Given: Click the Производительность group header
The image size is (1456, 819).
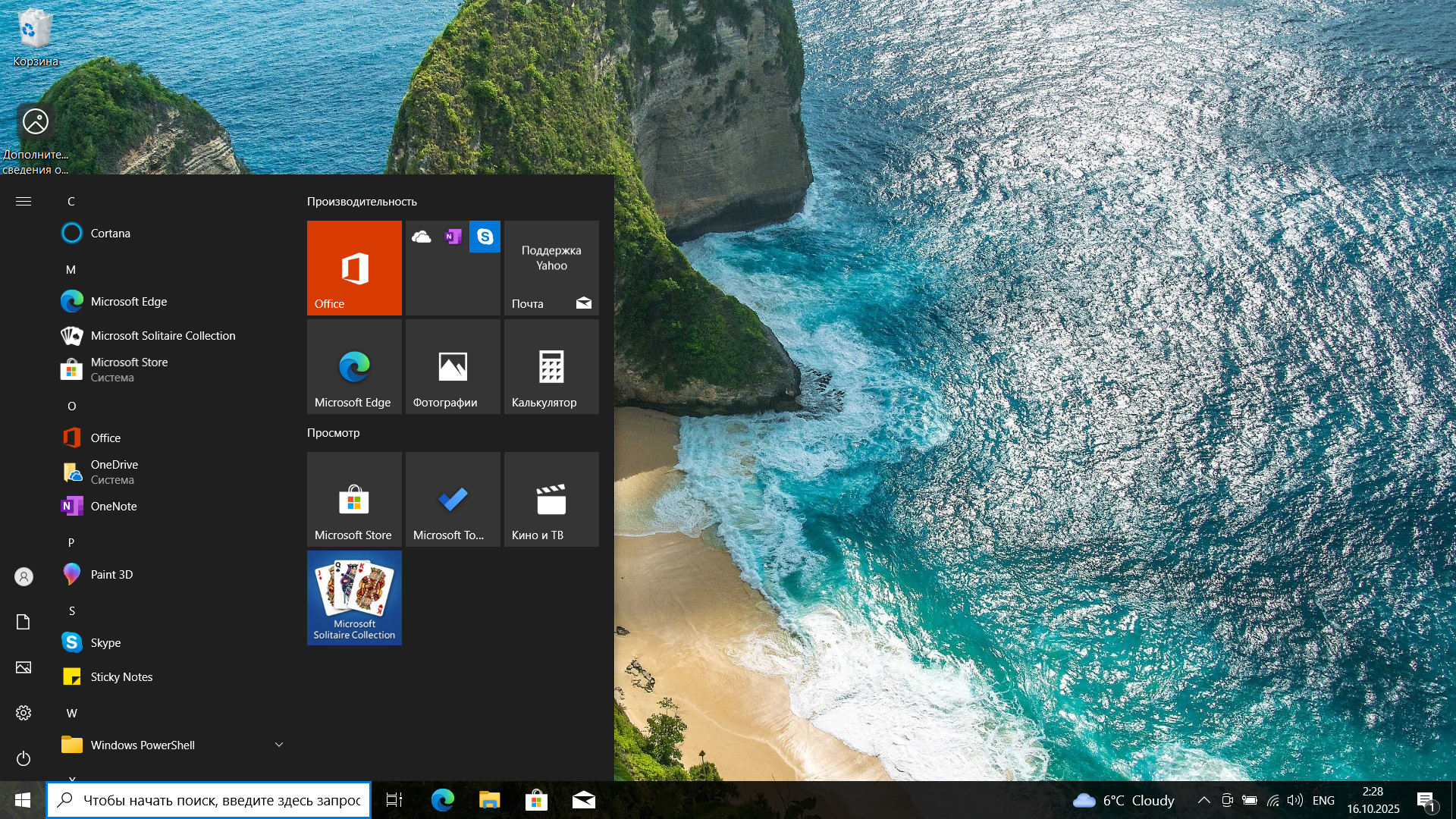Looking at the screenshot, I should coord(362,202).
